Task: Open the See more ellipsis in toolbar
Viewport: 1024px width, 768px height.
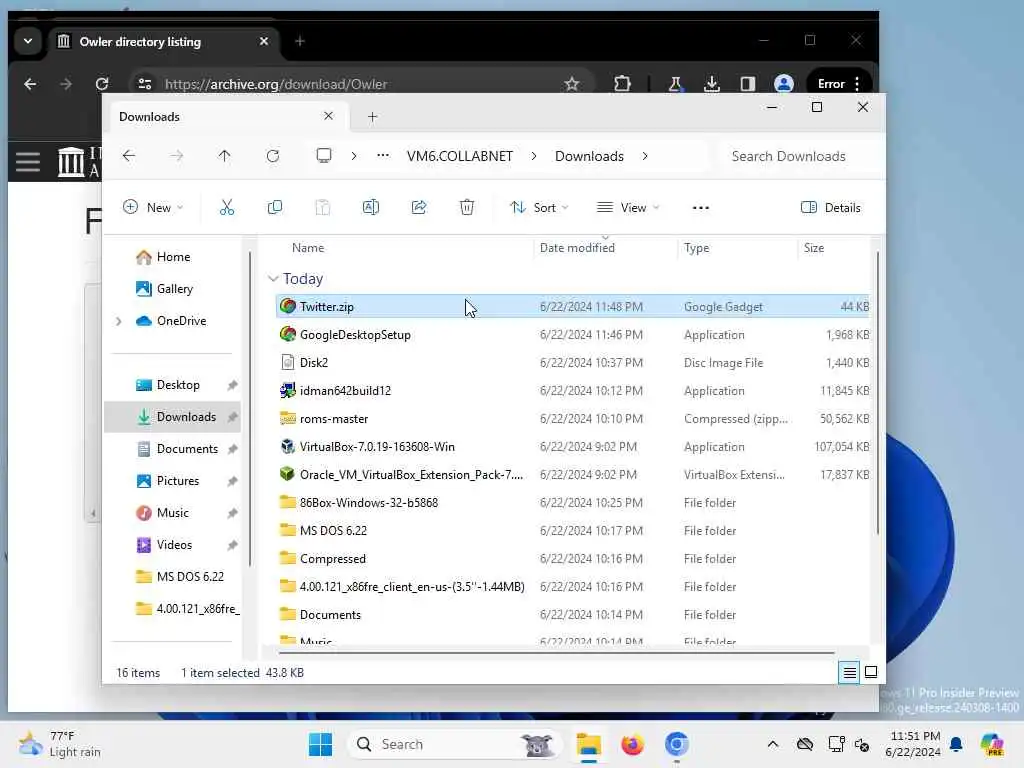Action: pos(701,208)
